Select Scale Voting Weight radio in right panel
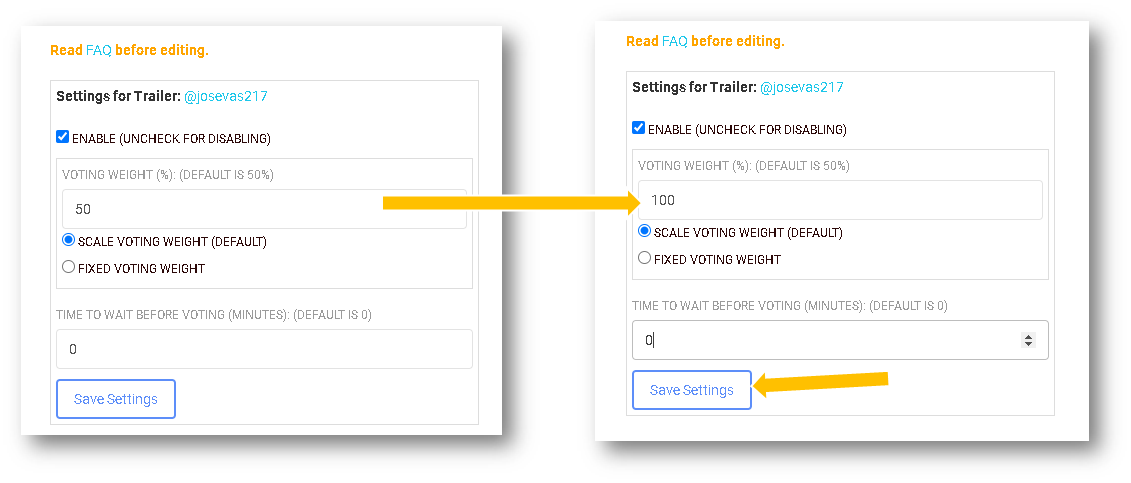The width and height of the screenshot is (1131, 483). (645, 231)
